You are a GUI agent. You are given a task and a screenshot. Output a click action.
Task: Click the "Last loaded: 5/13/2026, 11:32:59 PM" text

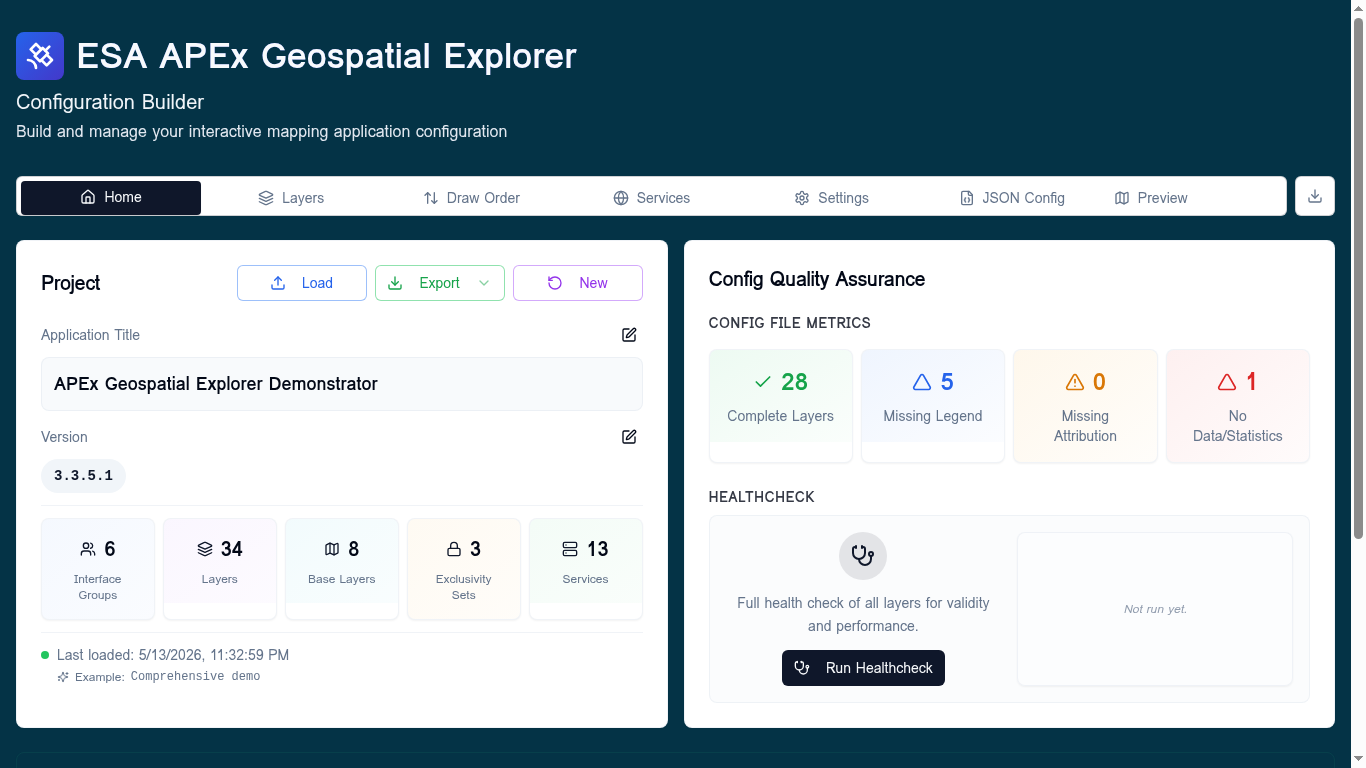(x=173, y=655)
